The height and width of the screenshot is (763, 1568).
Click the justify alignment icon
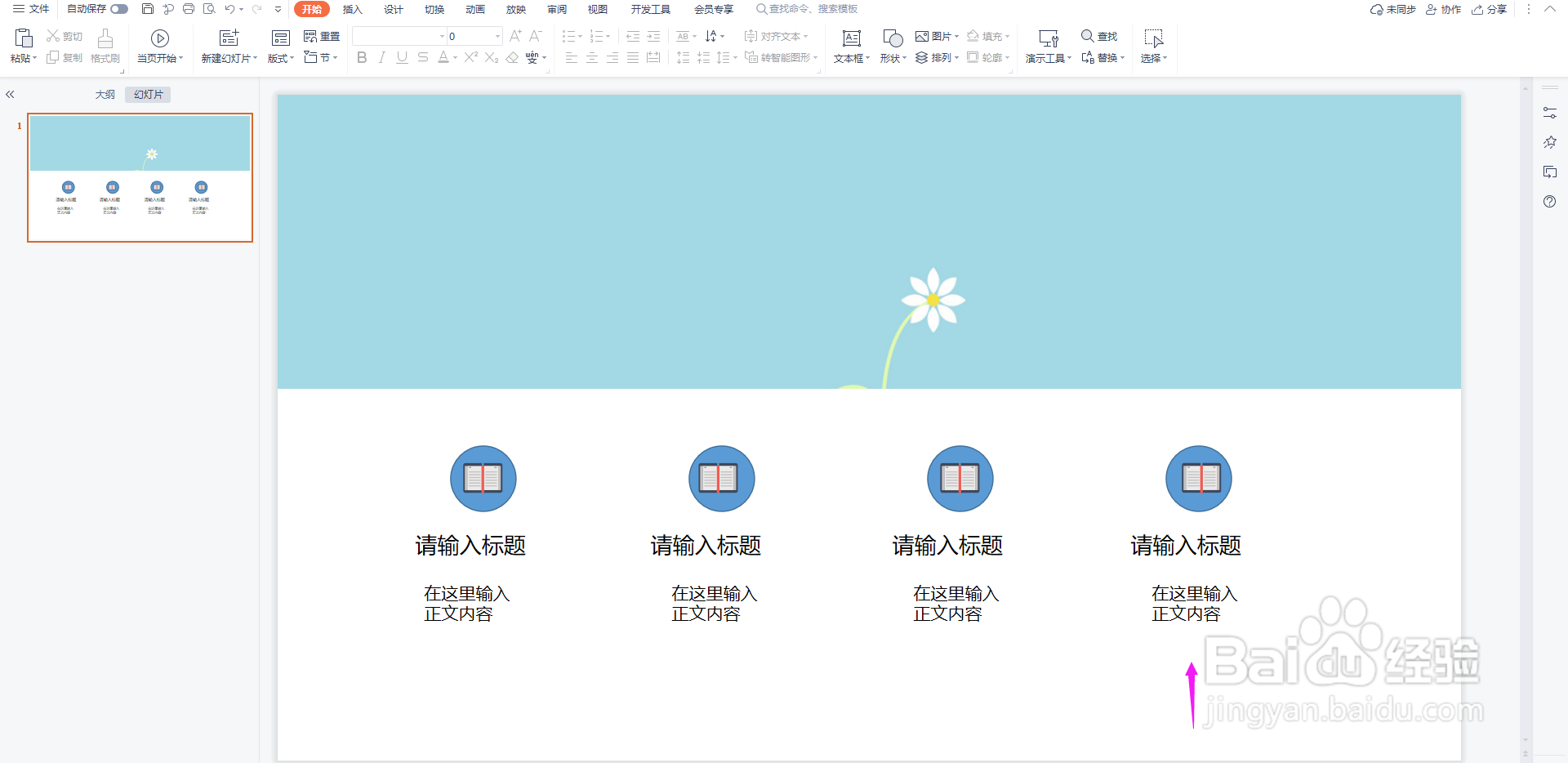point(632,58)
